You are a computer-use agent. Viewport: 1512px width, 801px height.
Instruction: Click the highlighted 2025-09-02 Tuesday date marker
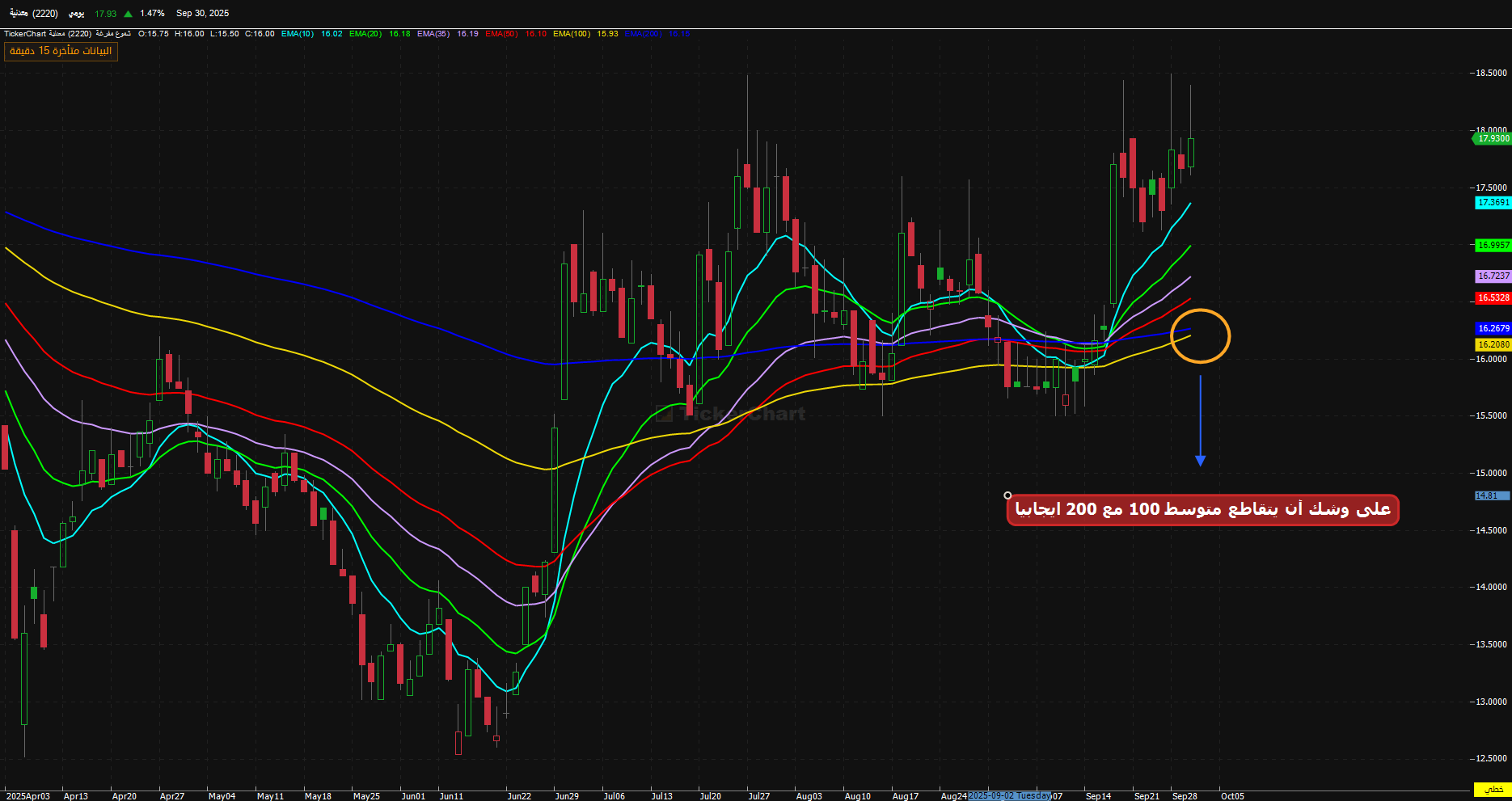[x=1009, y=796]
